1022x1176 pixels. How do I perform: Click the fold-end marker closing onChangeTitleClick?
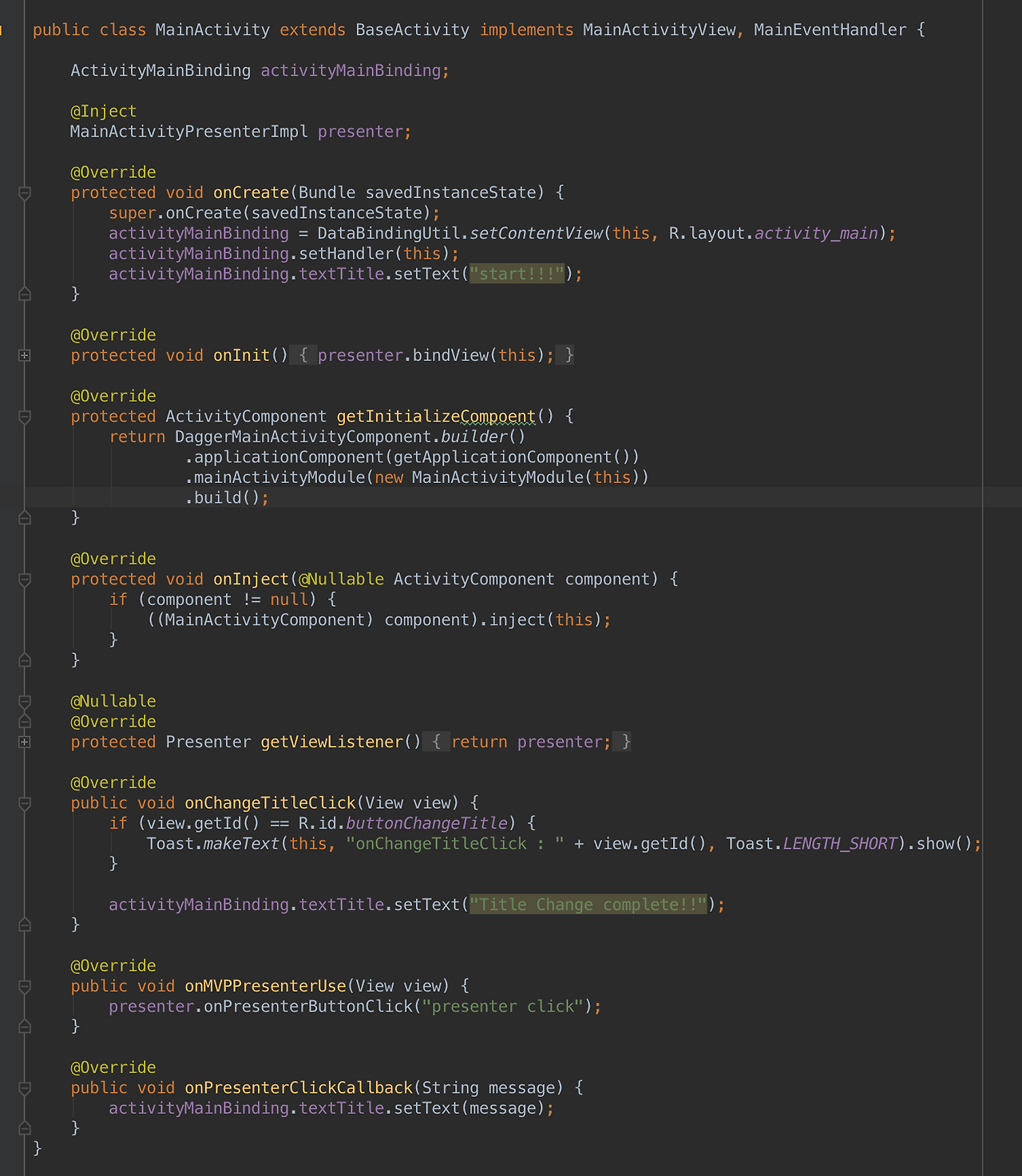(x=25, y=925)
